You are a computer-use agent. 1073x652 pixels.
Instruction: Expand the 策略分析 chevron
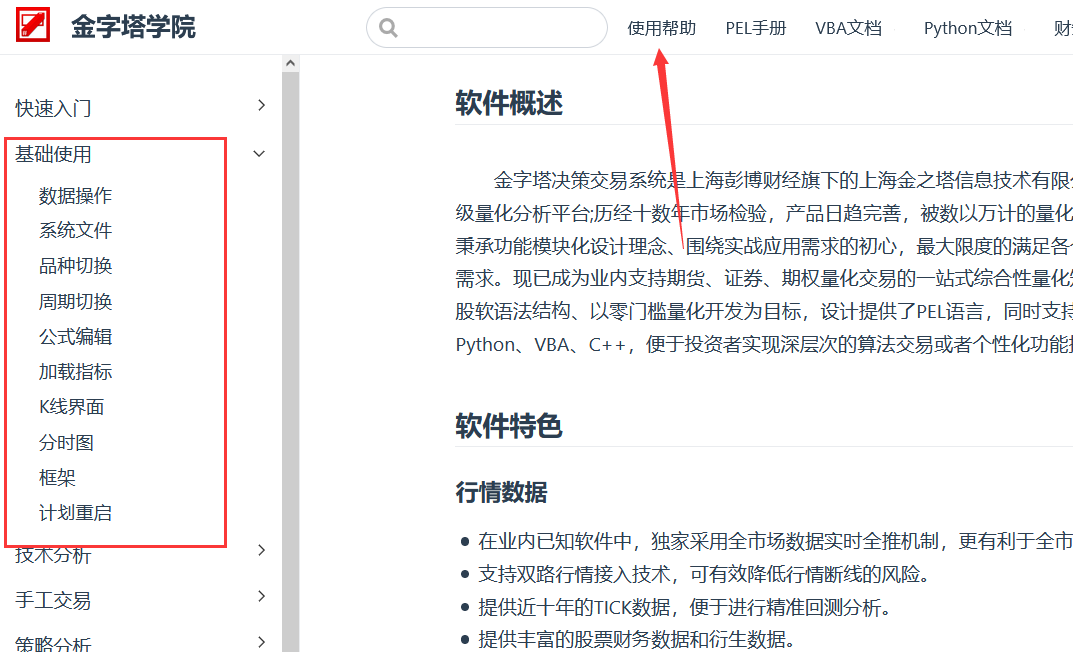(261, 642)
